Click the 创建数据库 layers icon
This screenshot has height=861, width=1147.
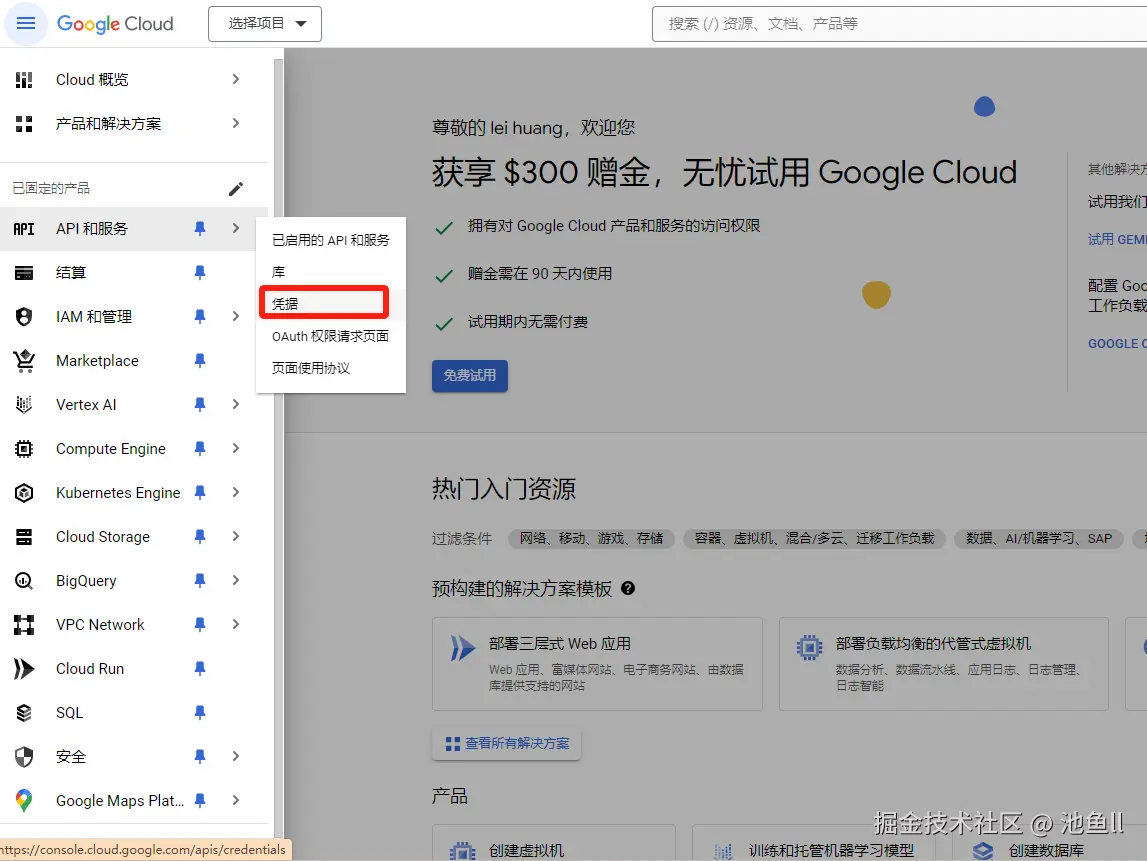click(983, 851)
